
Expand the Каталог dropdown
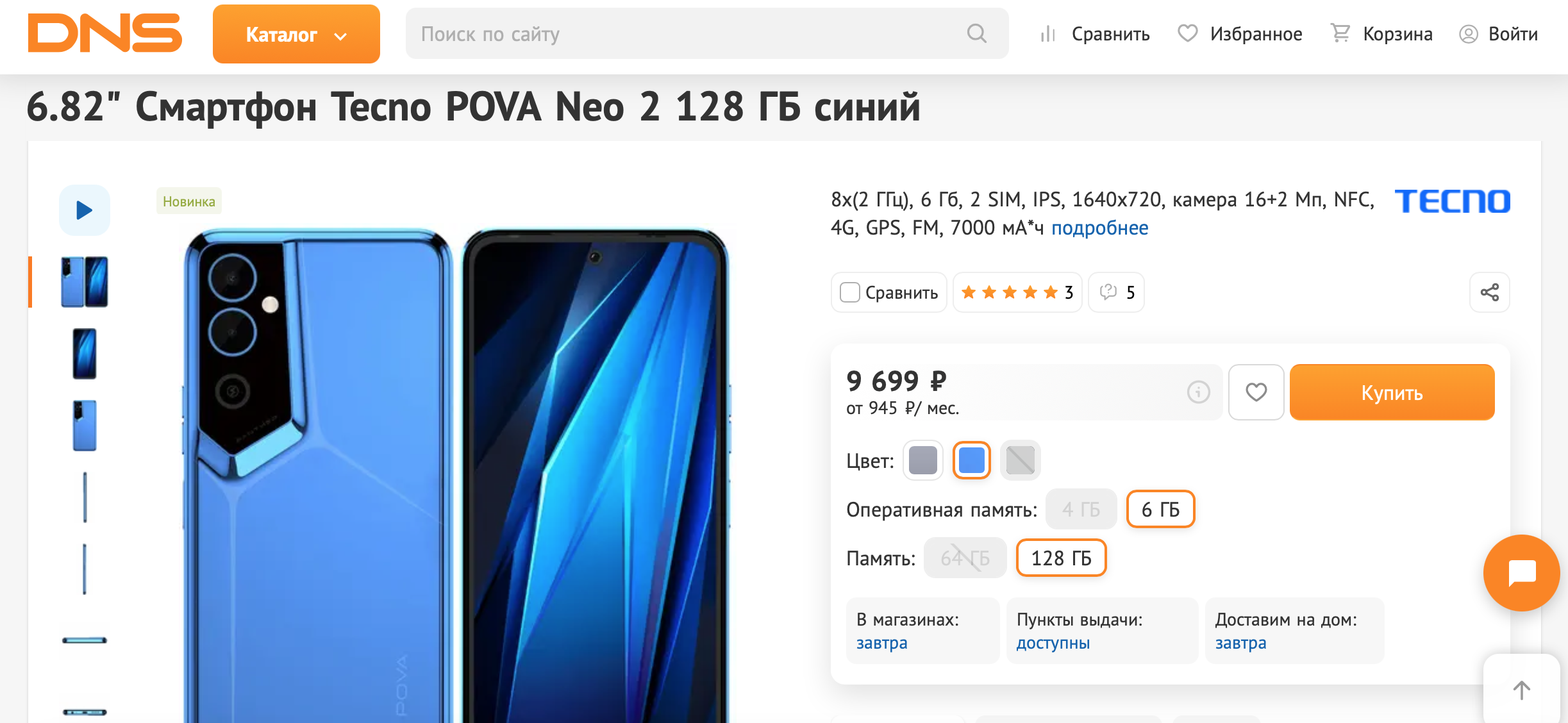pyautogui.click(x=296, y=34)
